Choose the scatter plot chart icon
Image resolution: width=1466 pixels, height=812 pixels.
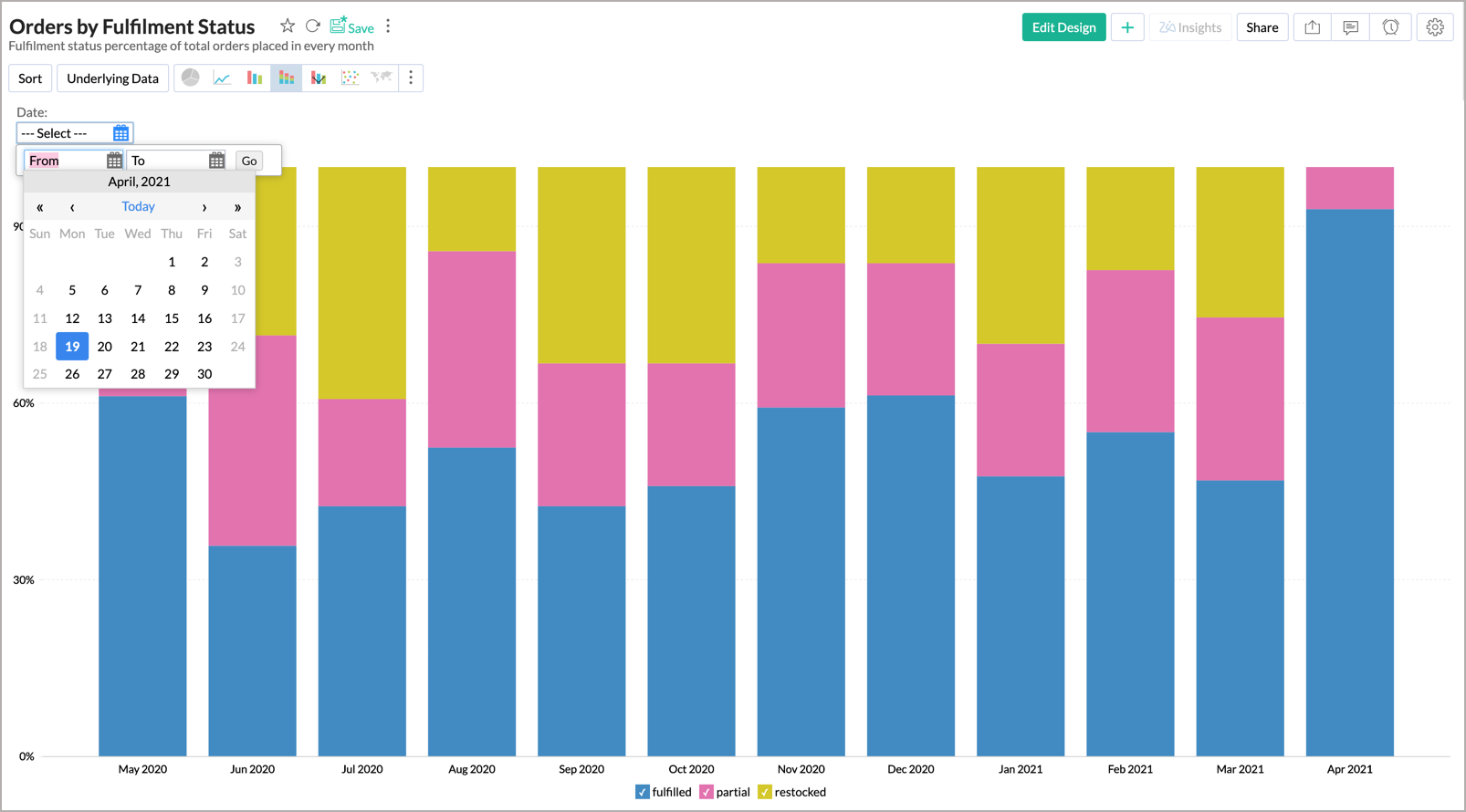pos(350,78)
